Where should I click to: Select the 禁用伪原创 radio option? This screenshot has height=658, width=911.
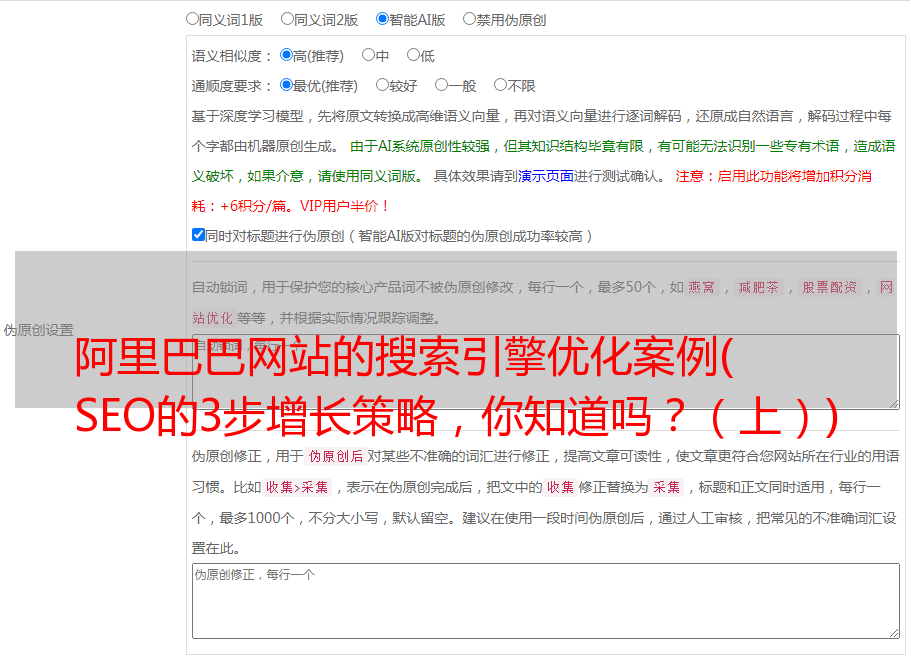469,19
